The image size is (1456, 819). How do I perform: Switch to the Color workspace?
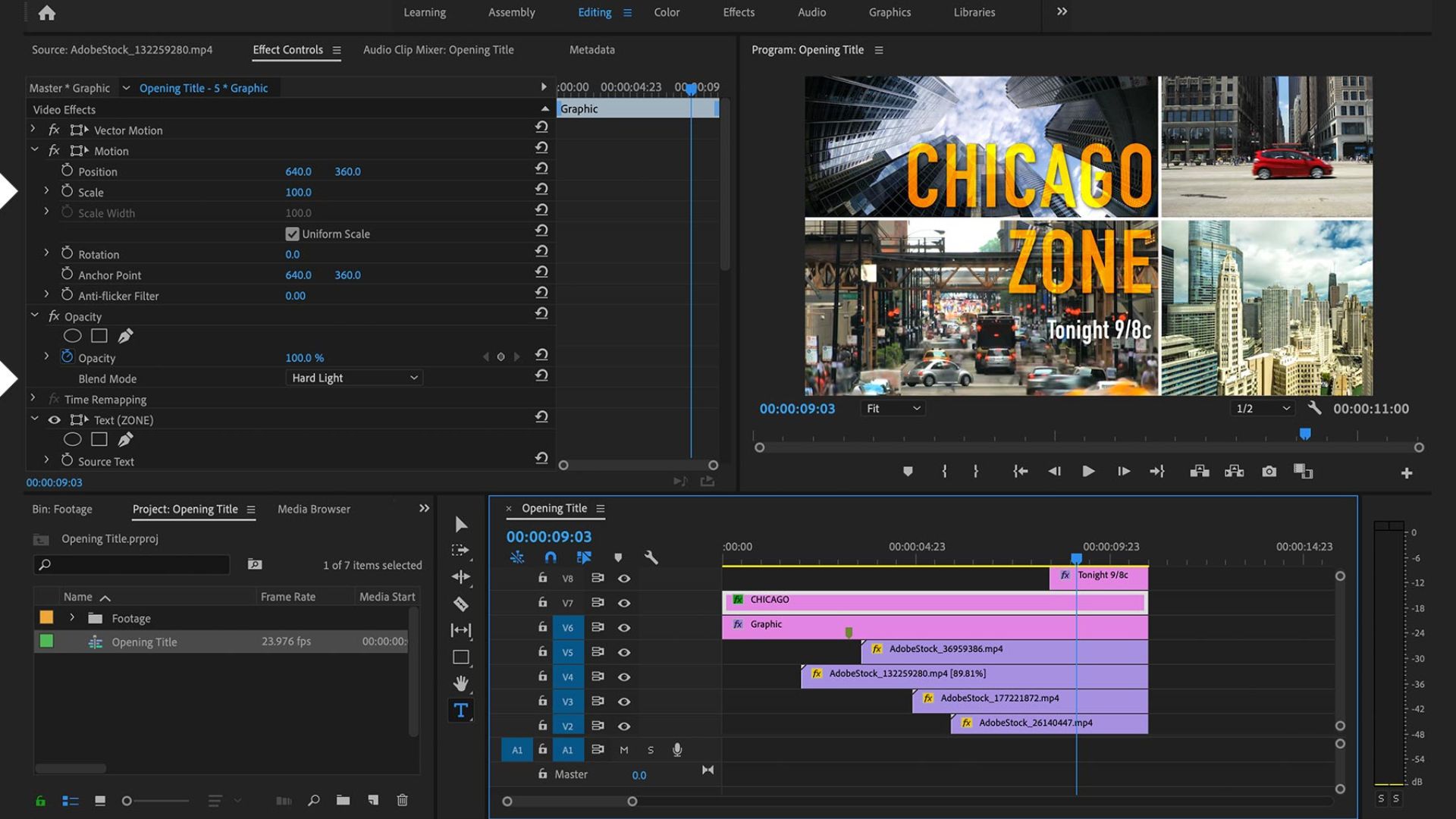click(x=667, y=12)
